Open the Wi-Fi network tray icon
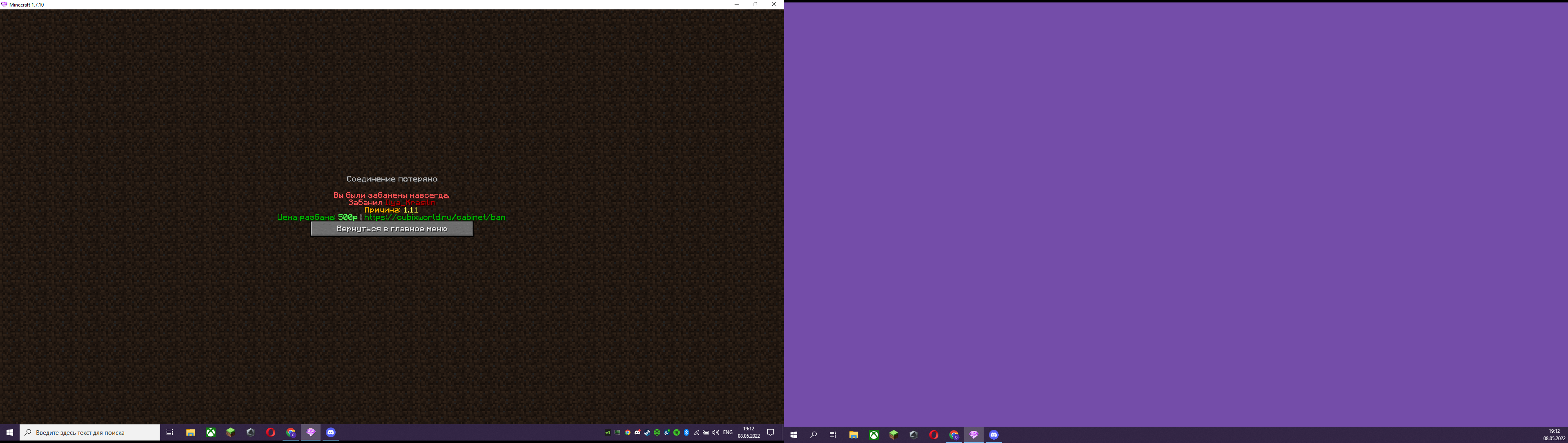Viewport: 1568px width, 443px height. pyautogui.click(x=696, y=433)
